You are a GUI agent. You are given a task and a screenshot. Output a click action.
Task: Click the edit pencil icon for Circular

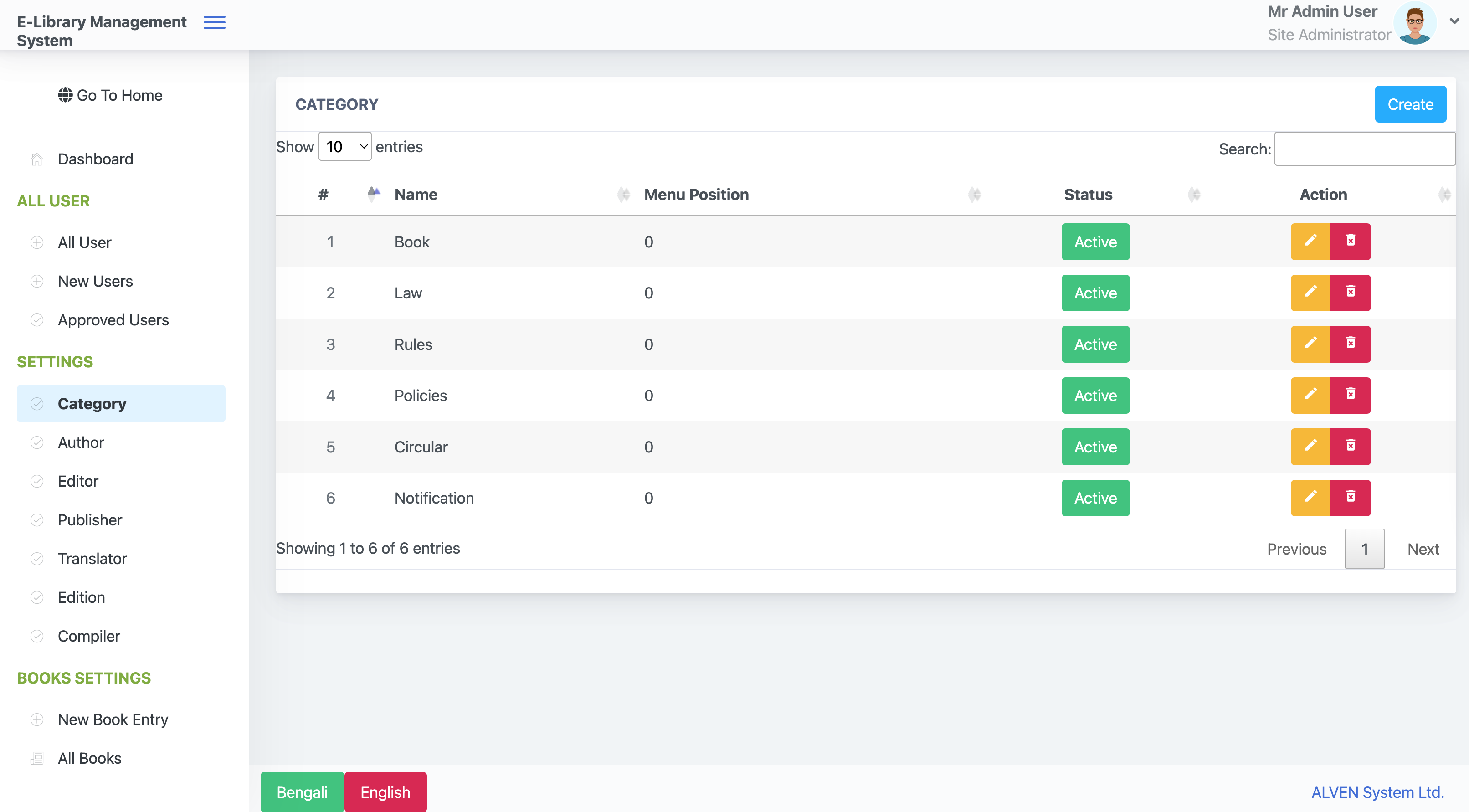click(x=1310, y=447)
